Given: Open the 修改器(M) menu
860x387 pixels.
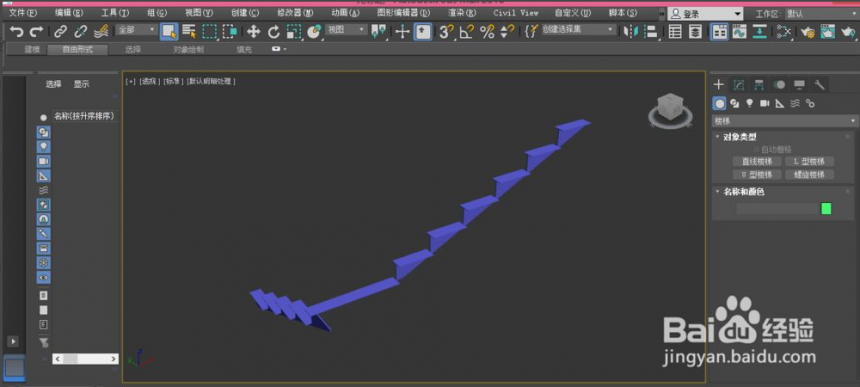Looking at the screenshot, I should [x=296, y=13].
